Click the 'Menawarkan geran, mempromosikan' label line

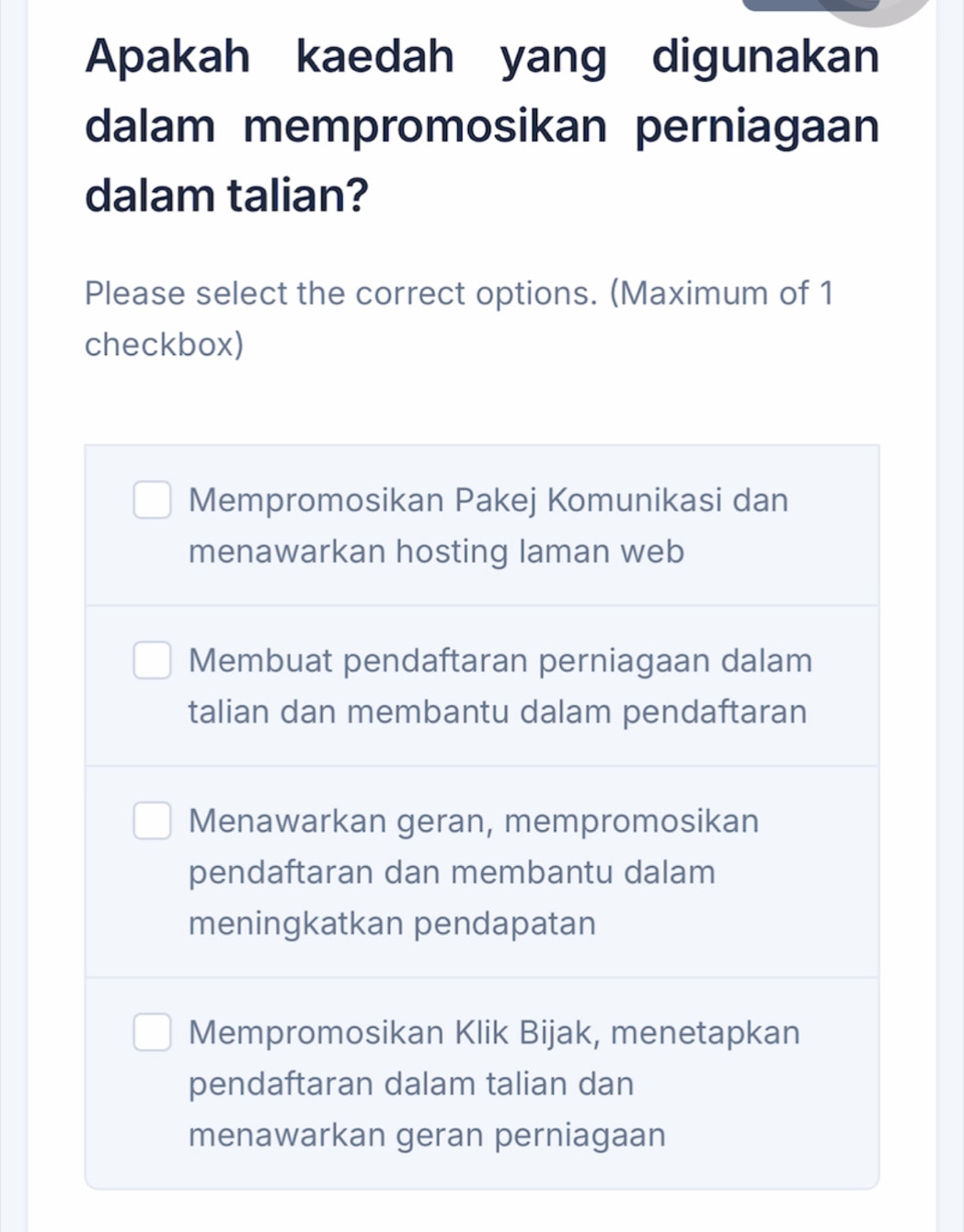[473, 821]
